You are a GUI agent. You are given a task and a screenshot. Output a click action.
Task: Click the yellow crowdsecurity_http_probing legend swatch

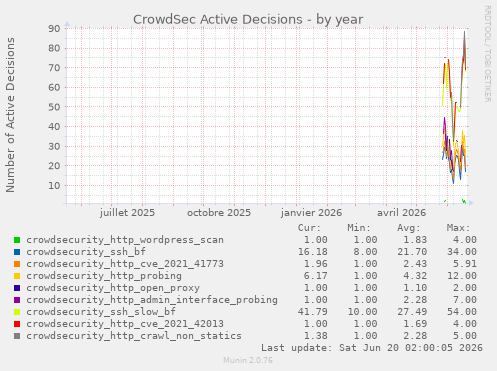click(17, 276)
